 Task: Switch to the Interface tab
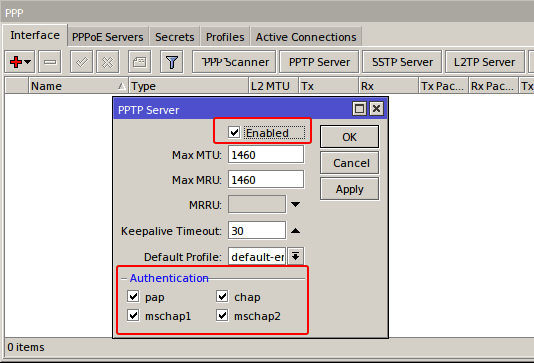pos(35,35)
